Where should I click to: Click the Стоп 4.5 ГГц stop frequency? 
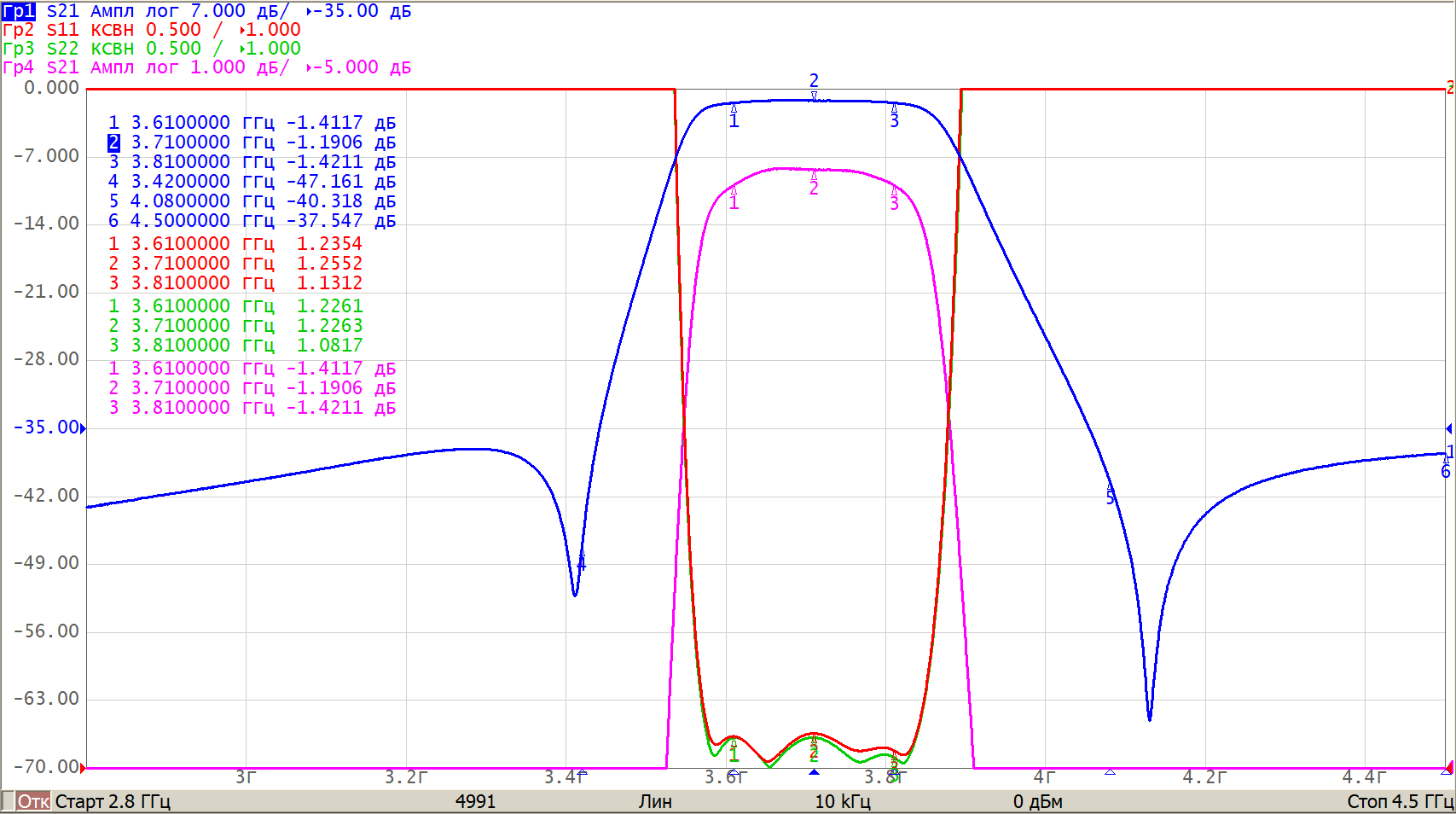click(x=1399, y=801)
